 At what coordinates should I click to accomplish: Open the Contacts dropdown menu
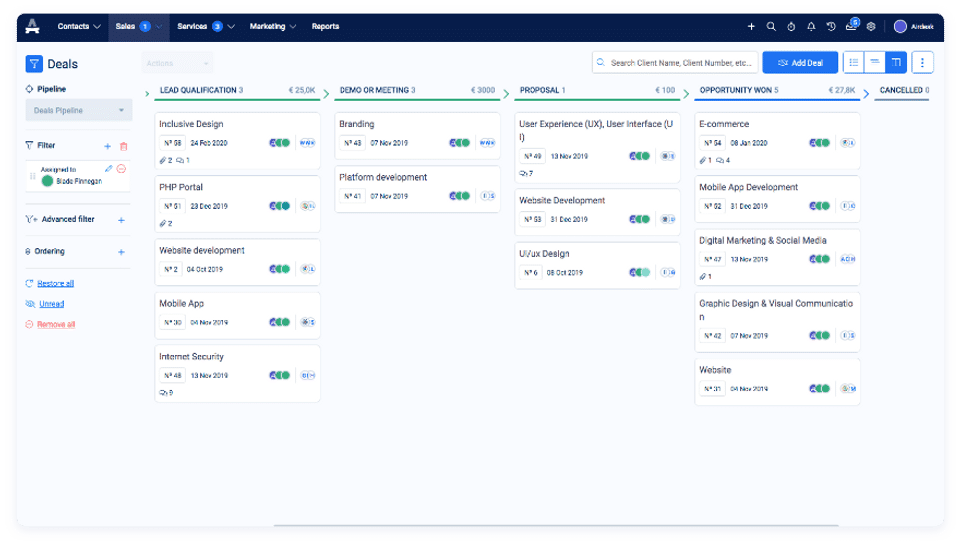[79, 26]
